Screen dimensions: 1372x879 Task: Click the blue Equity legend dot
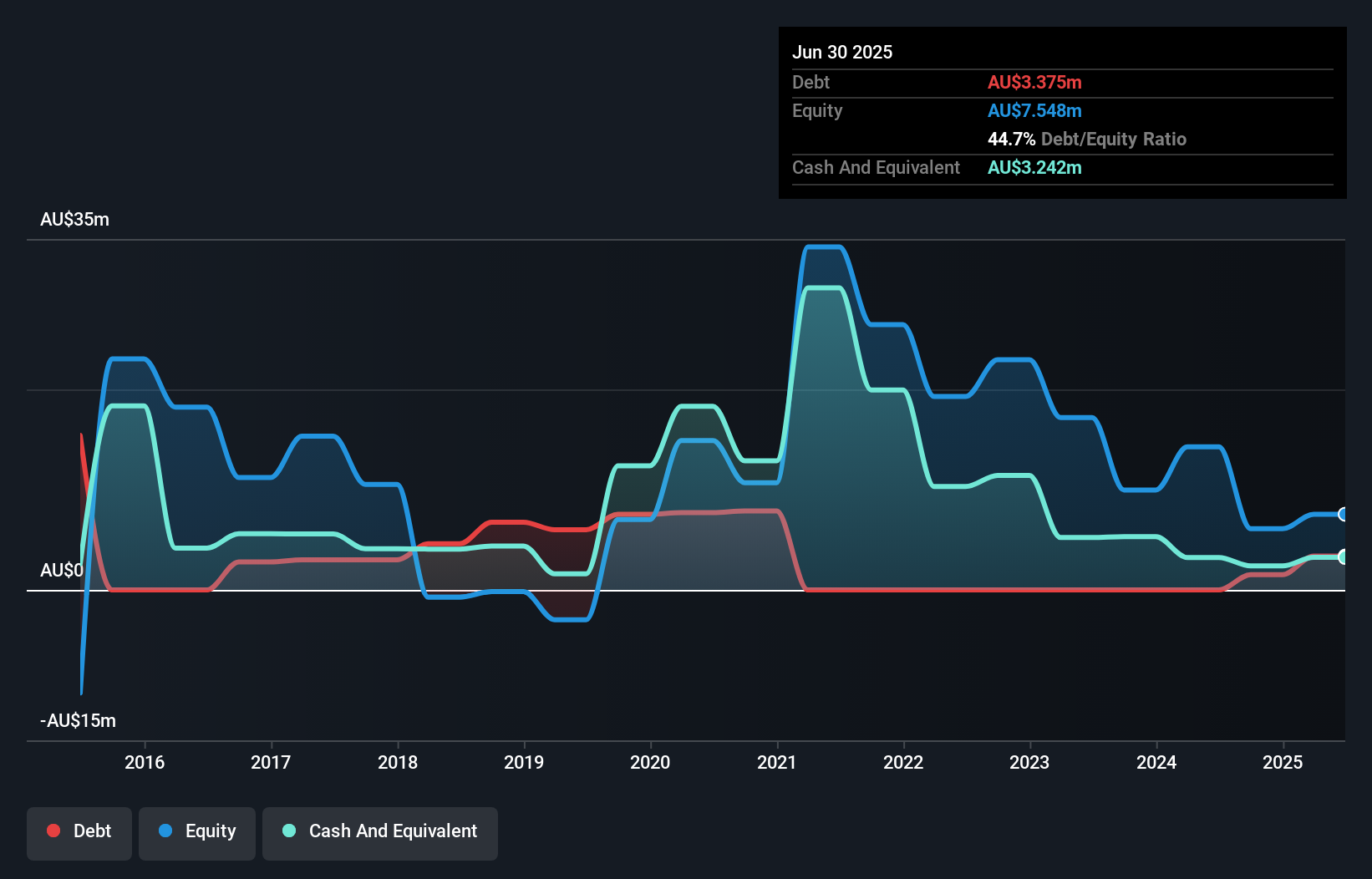click(x=165, y=831)
